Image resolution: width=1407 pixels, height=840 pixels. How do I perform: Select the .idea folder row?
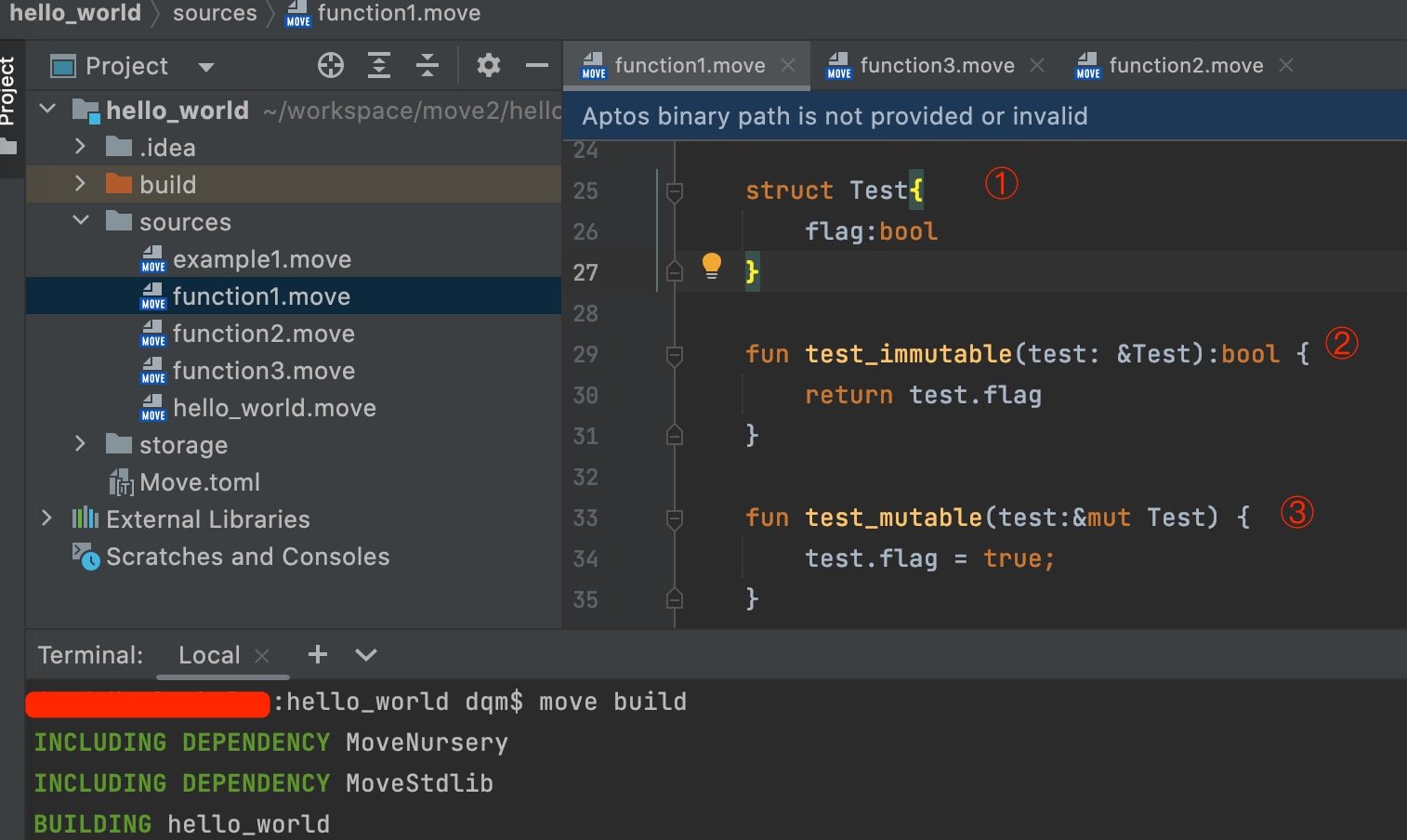(x=294, y=147)
